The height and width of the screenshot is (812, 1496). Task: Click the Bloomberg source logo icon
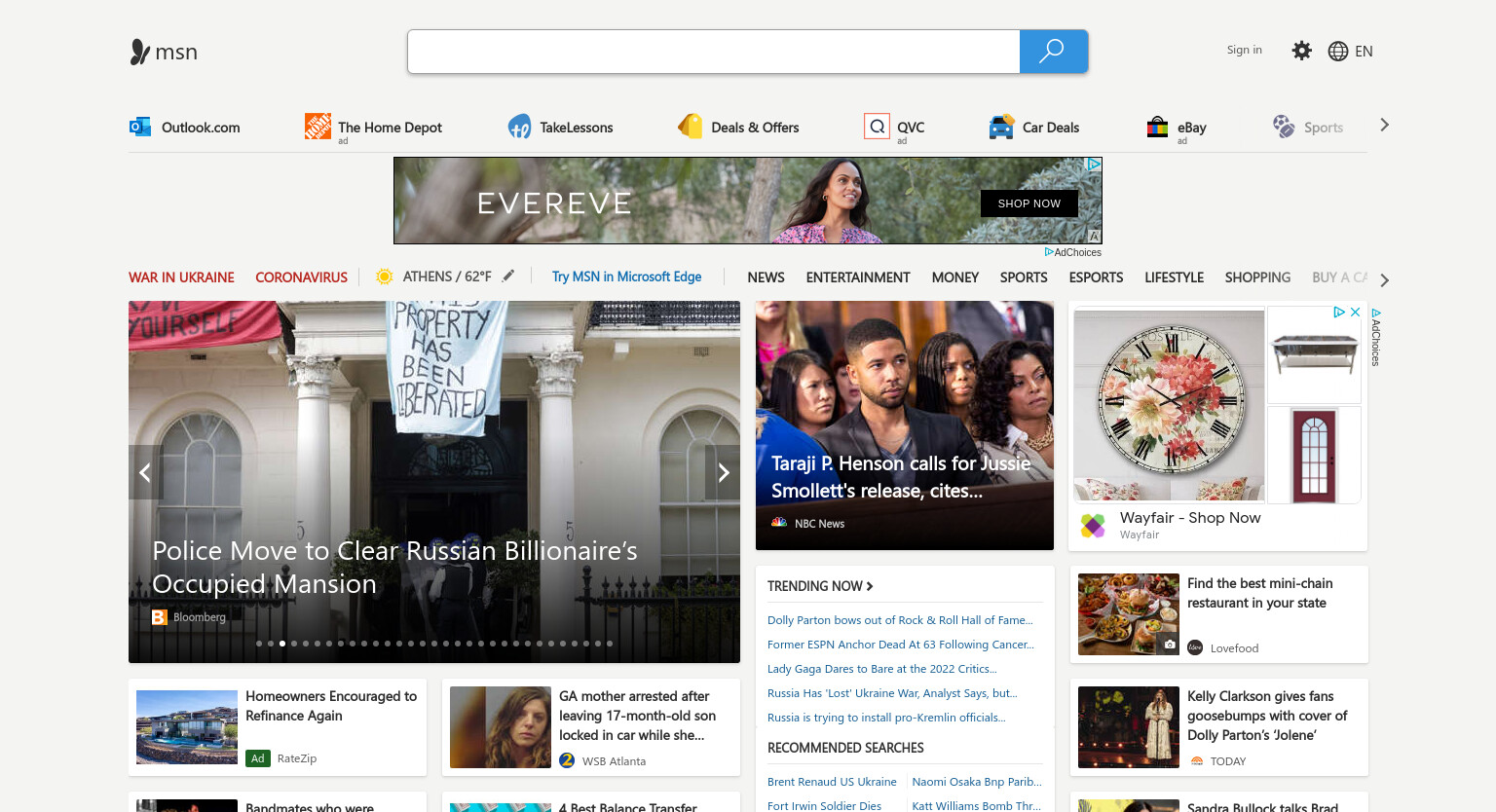pyautogui.click(x=159, y=617)
